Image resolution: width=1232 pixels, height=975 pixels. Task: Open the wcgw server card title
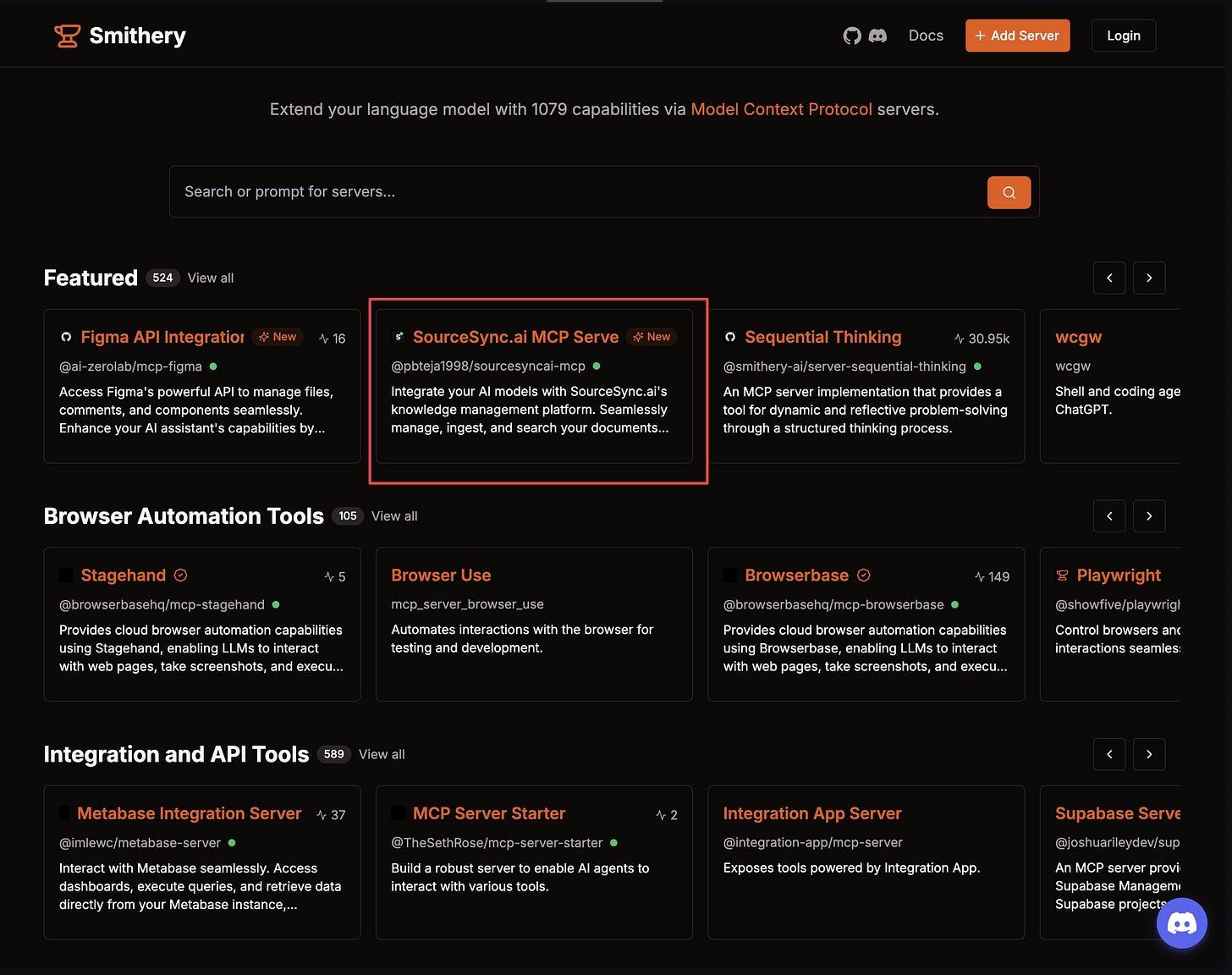pos(1078,337)
